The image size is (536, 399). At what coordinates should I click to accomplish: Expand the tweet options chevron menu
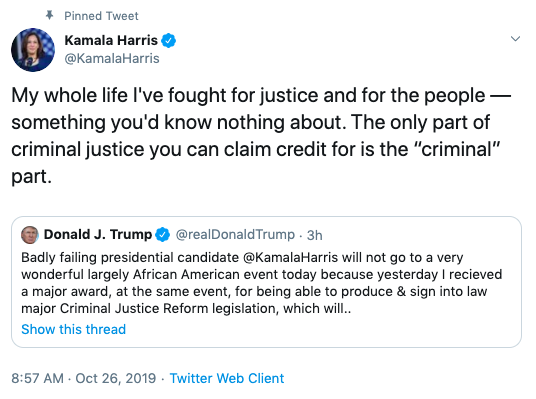[x=515, y=39]
